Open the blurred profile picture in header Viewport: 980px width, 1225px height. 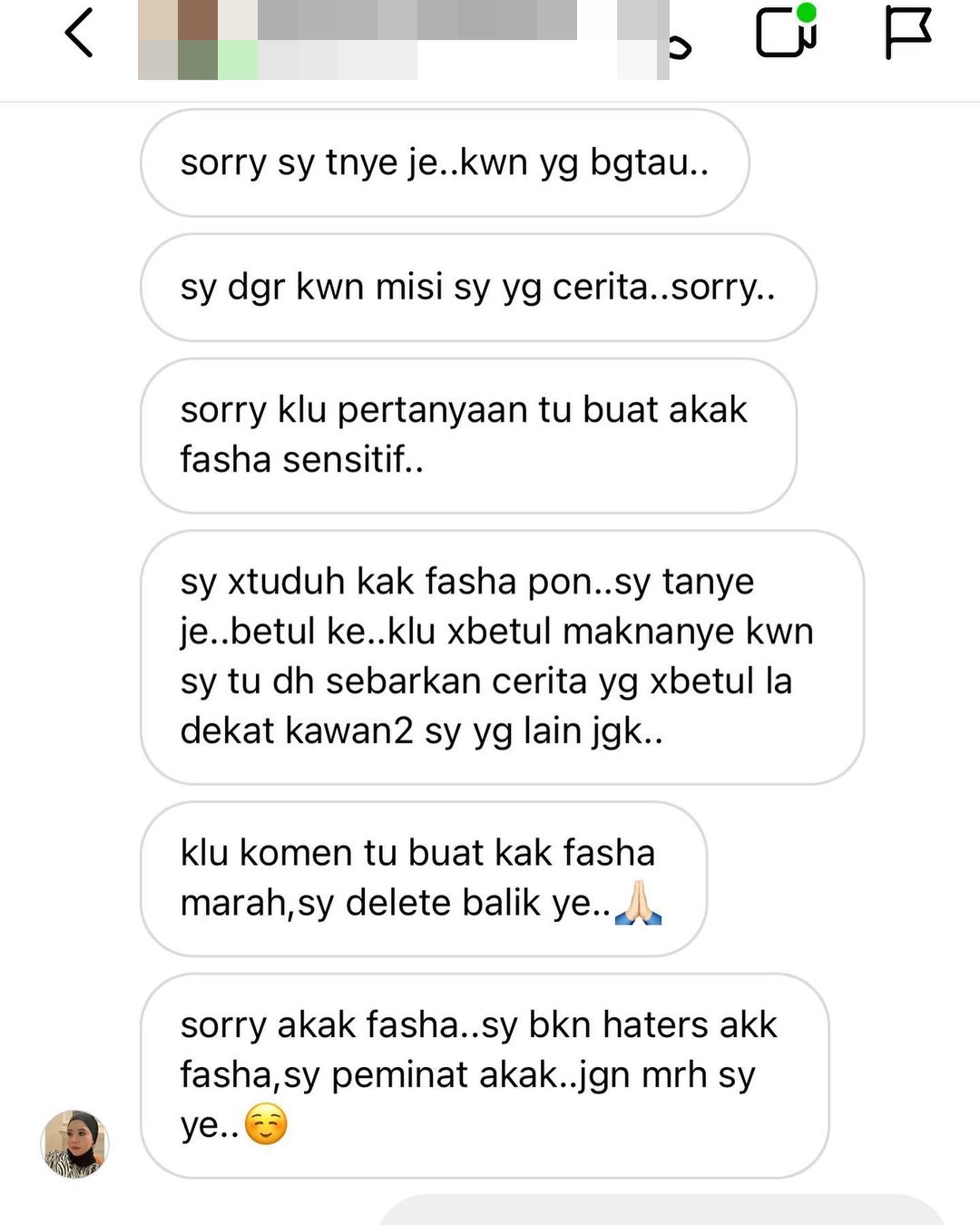coord(198,40)
